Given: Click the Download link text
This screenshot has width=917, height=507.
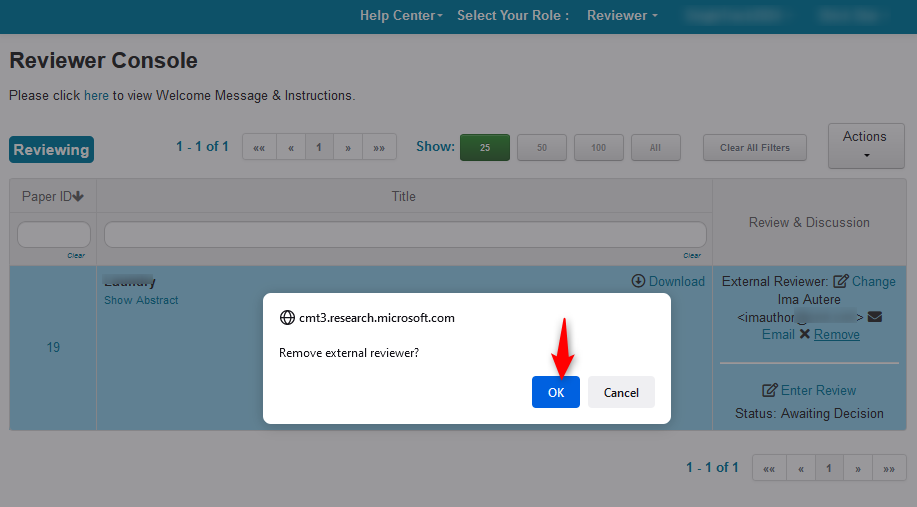Looking at the screenshot, I should click(x=677, y=281).
